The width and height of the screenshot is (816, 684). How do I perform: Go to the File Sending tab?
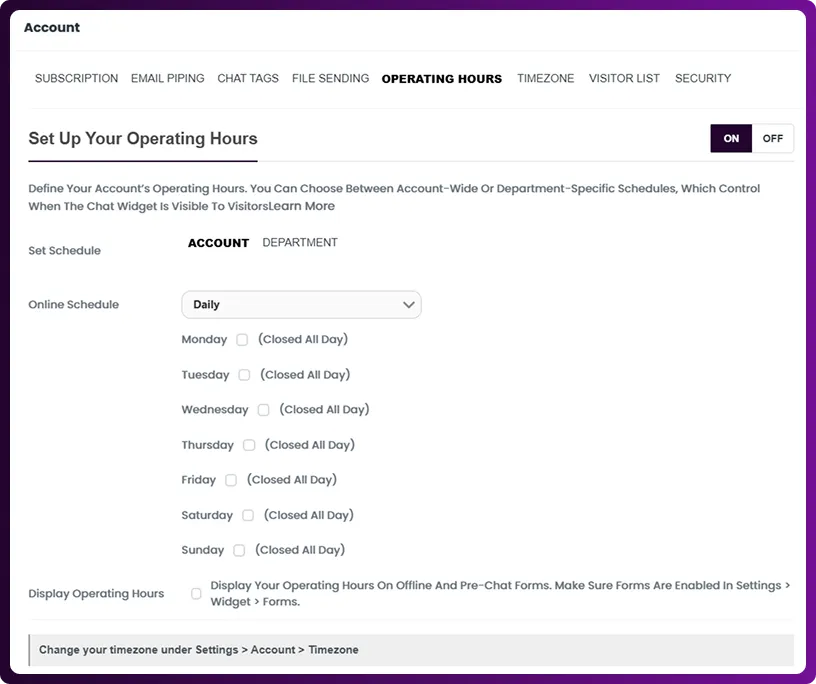pyautogui.click(x=330, y=78)
